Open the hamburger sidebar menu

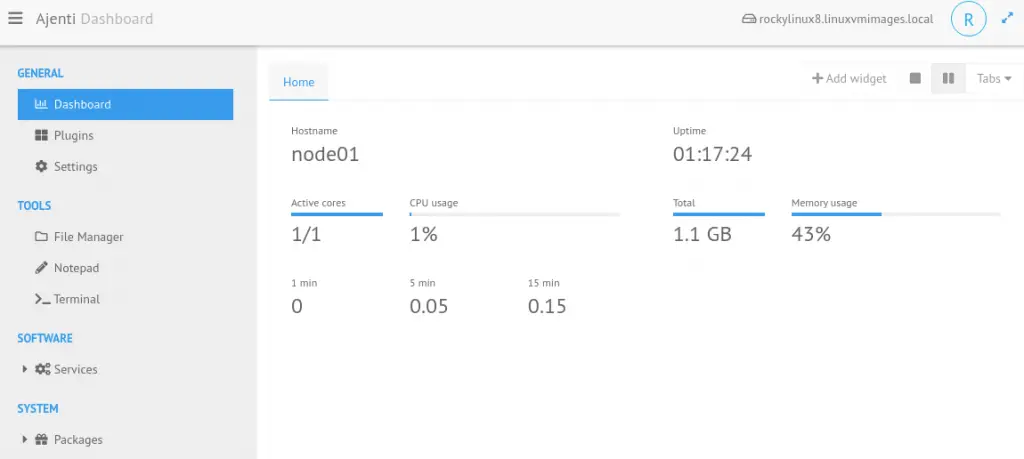[15, 18]
